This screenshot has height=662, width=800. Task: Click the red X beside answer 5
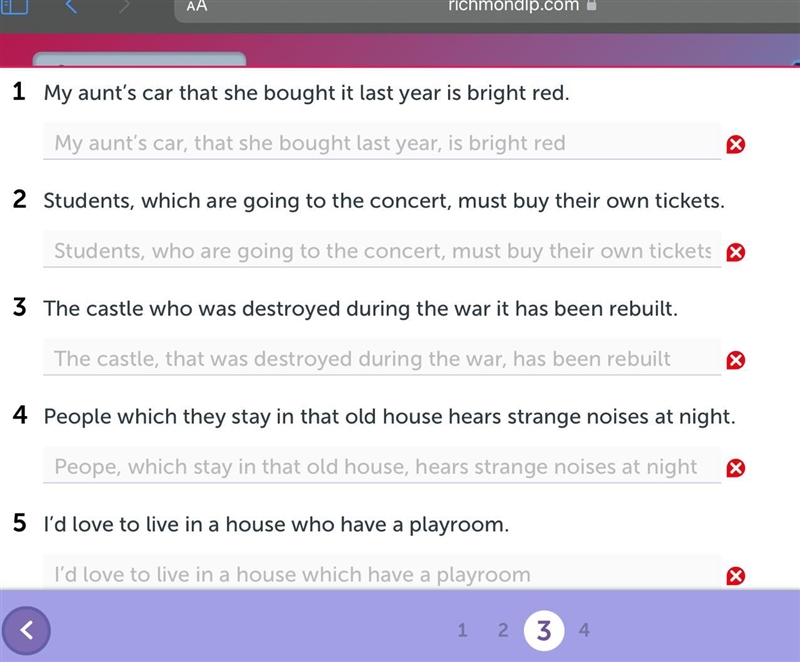pos(735,576)
